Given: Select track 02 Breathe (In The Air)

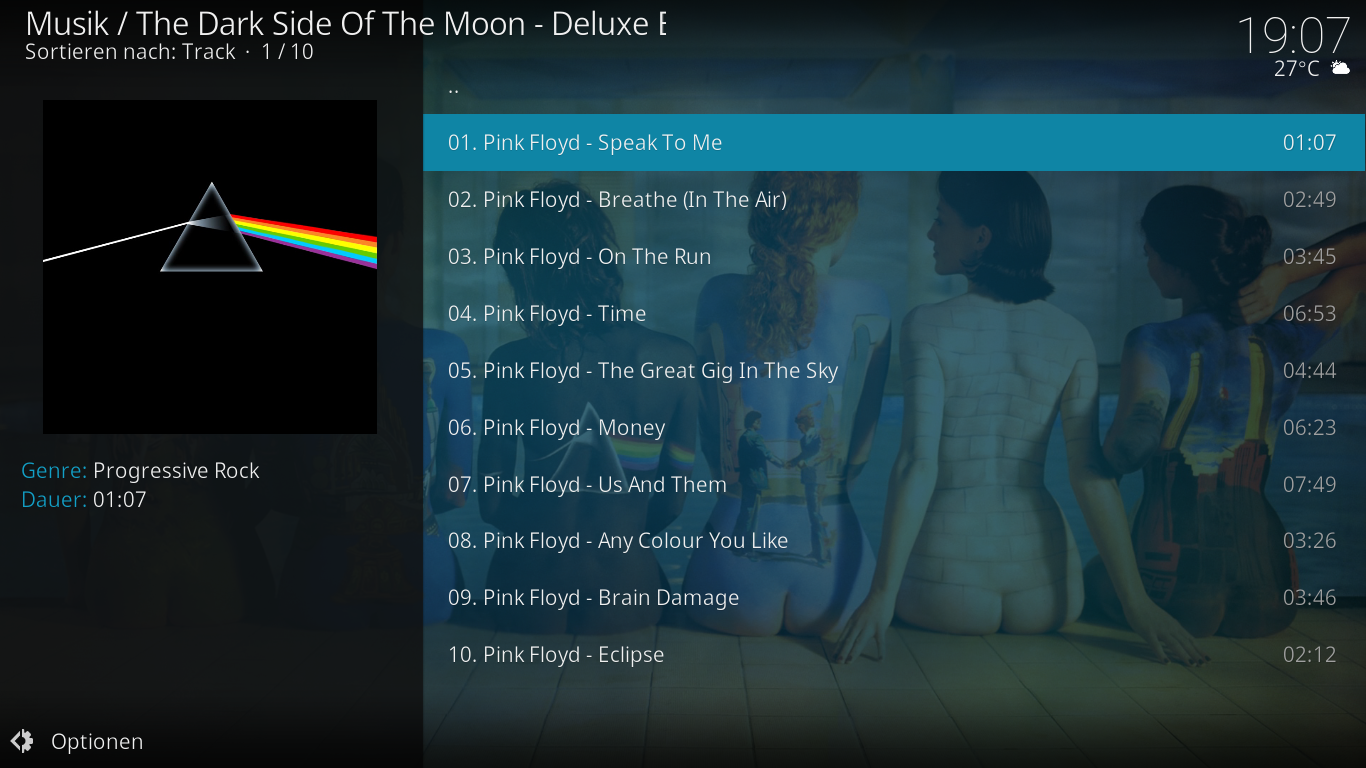Looking at the screenshot, I should [x=894, y=199].
